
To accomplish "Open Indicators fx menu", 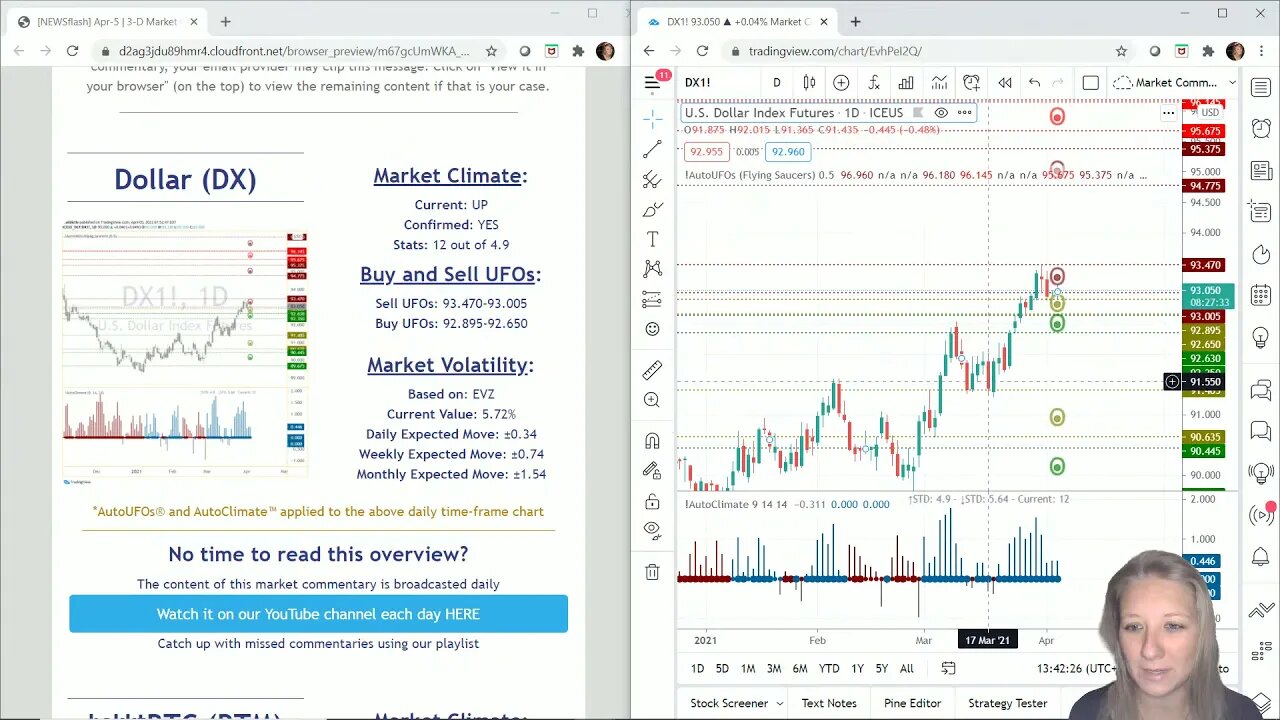I will [x=873, y=83].
